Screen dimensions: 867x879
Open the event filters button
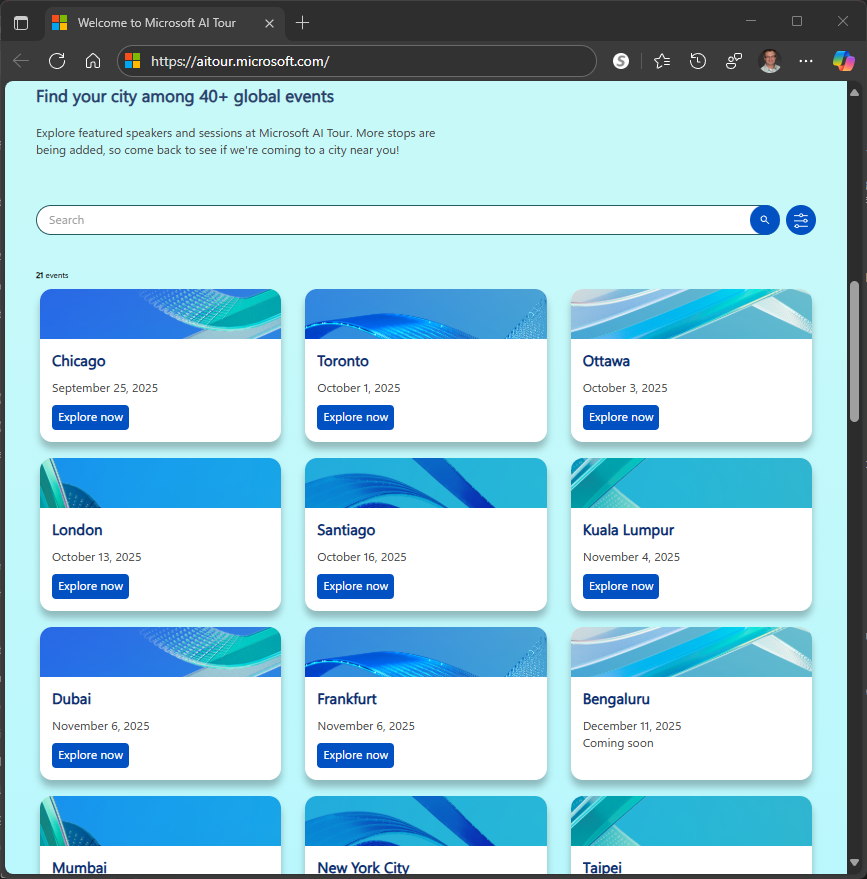(801, 220)
